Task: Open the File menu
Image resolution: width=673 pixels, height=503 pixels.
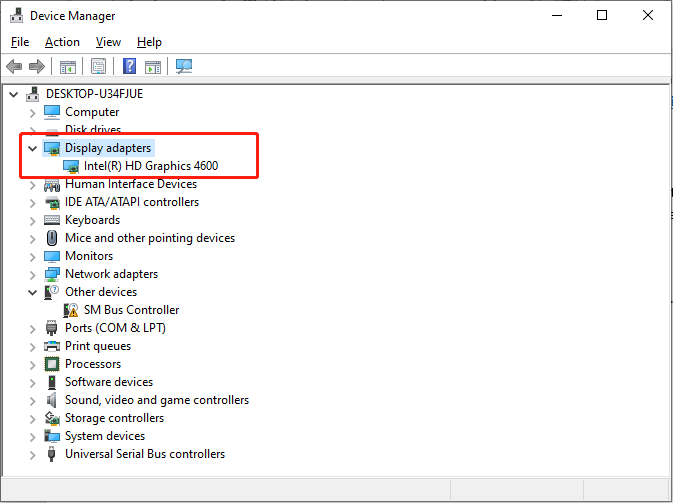Action: pyautogui.click(x=20, y=42)
